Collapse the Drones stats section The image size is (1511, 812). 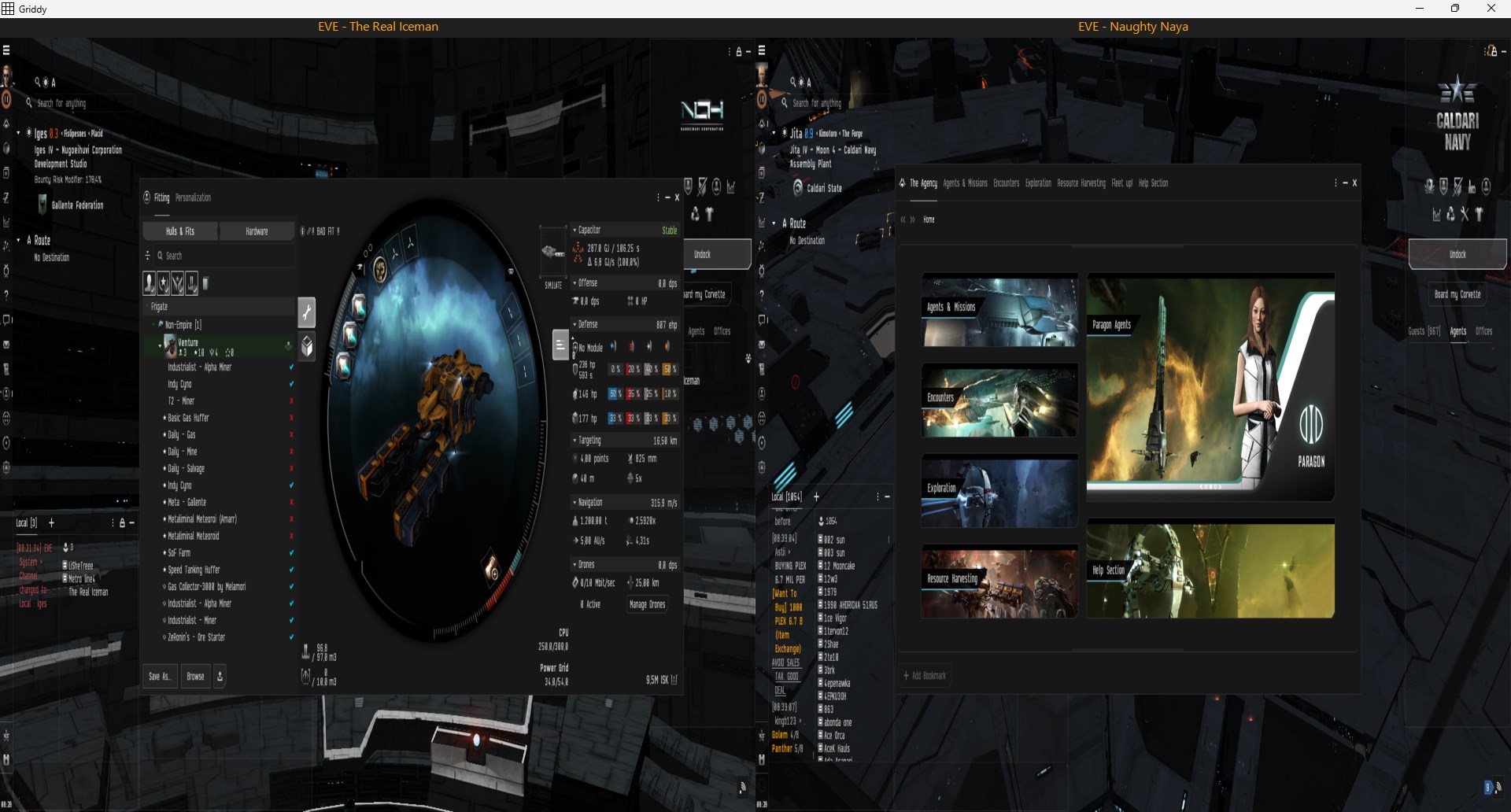574,564
